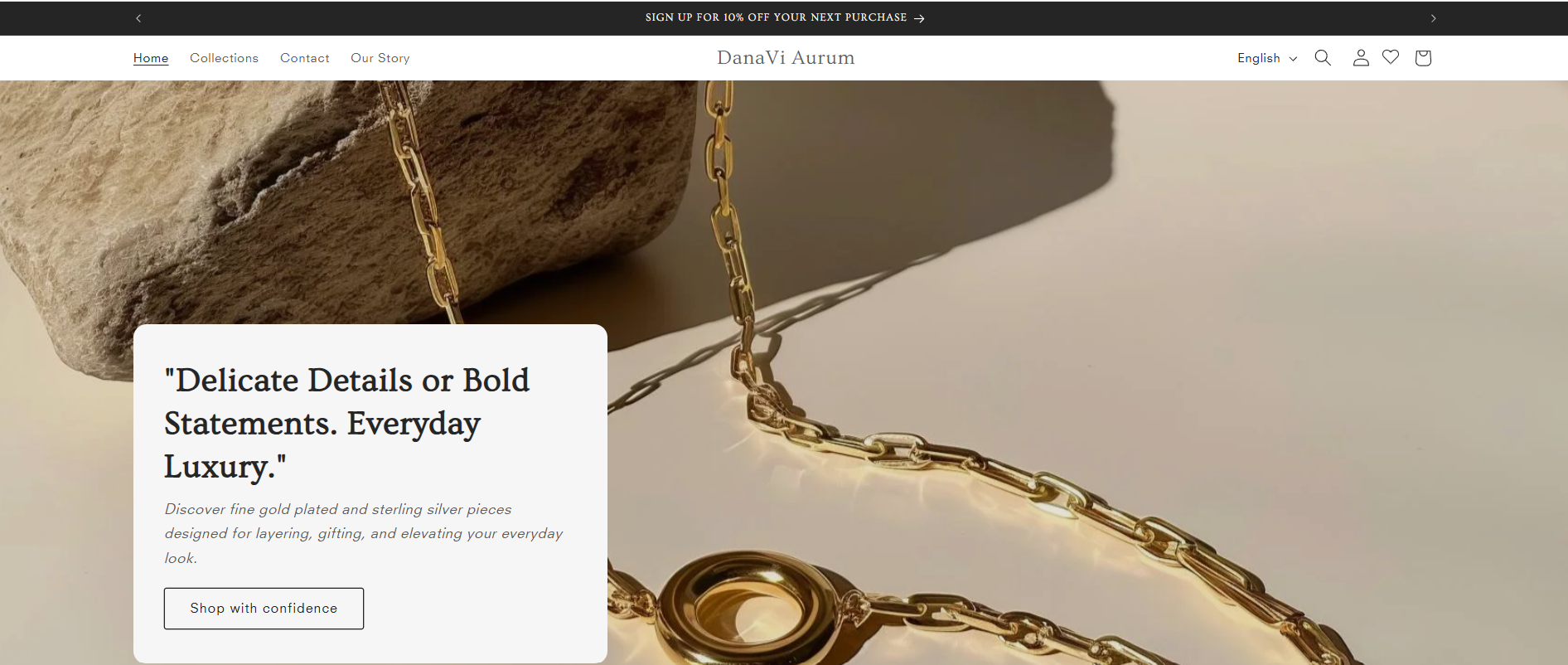This screenshot has height=665, width=1568.
Task: Visit the Our Story page
Action: [x=380, y=58]
